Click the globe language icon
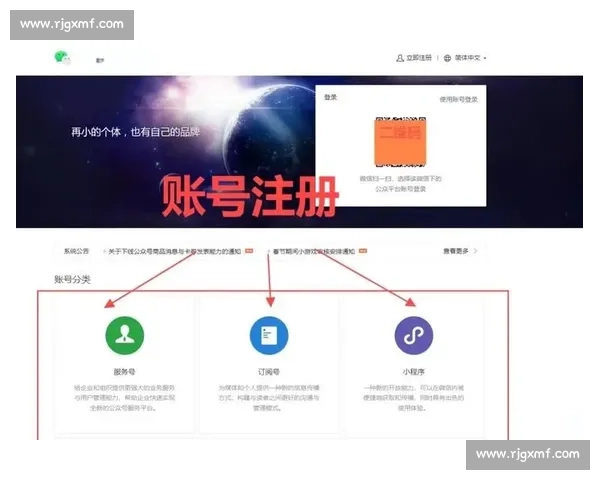This screenshot has height=480, width=600. pyautogui.click(x=447, y=58)
